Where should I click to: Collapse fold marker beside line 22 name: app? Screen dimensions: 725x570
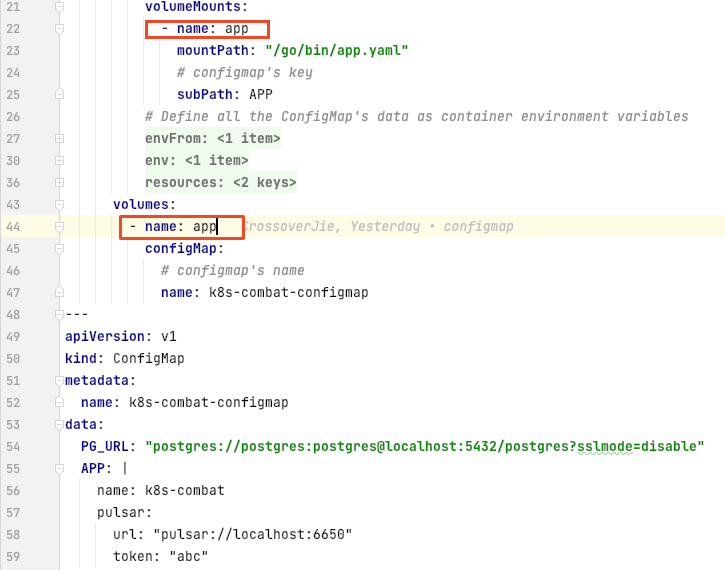[x=59, y=29]
